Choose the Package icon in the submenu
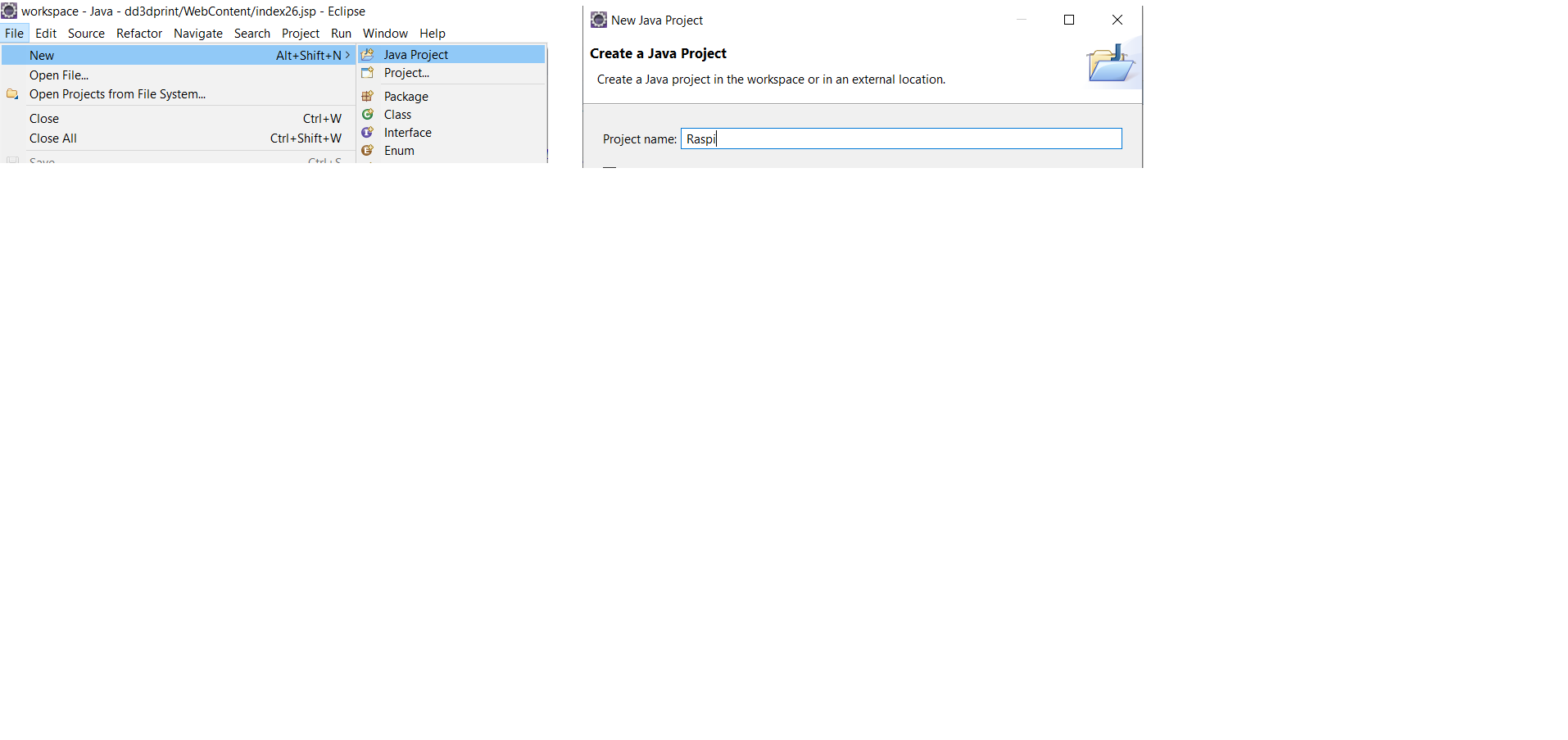1568x740 pixels. [x=368, y=97]
